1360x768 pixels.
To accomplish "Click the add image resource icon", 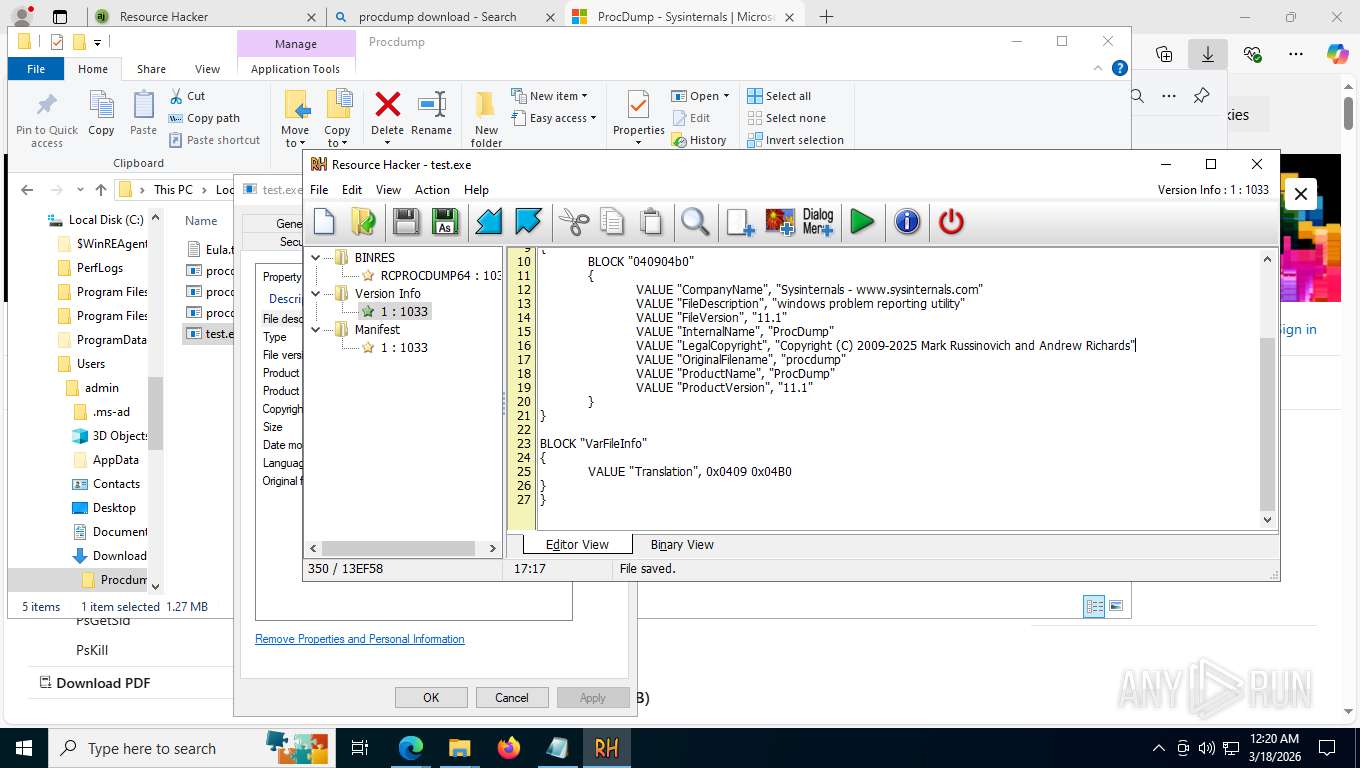I will [x=780, y=222].
